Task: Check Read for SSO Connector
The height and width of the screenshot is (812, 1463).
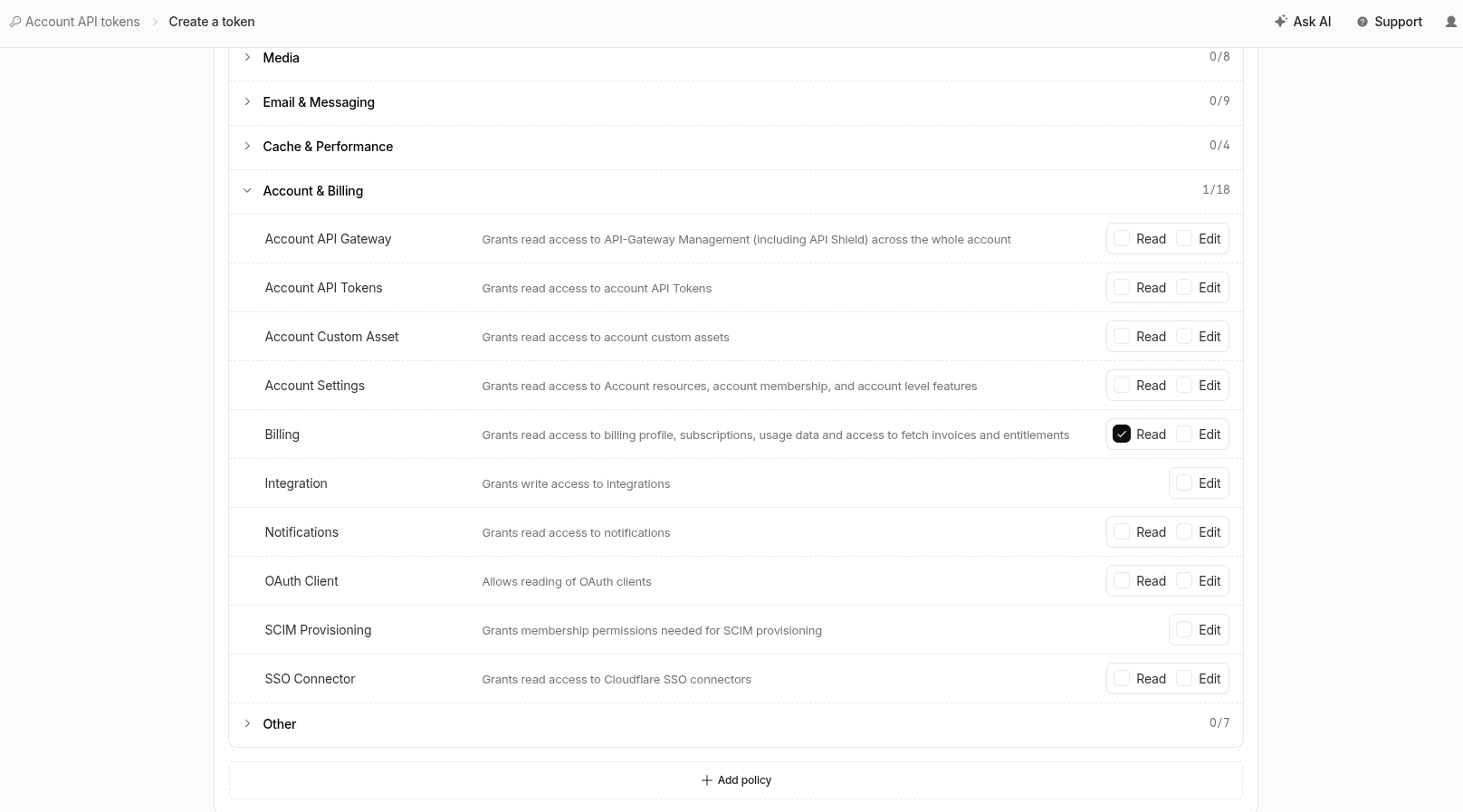Action: coord(1122,679)
